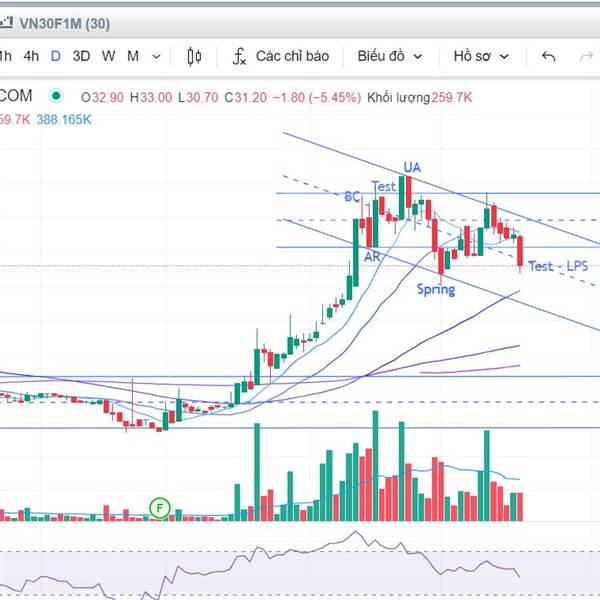Screen dimensions: 600x600
Task: Click the Spring annotation label
Action: click(x=436, y=290)
